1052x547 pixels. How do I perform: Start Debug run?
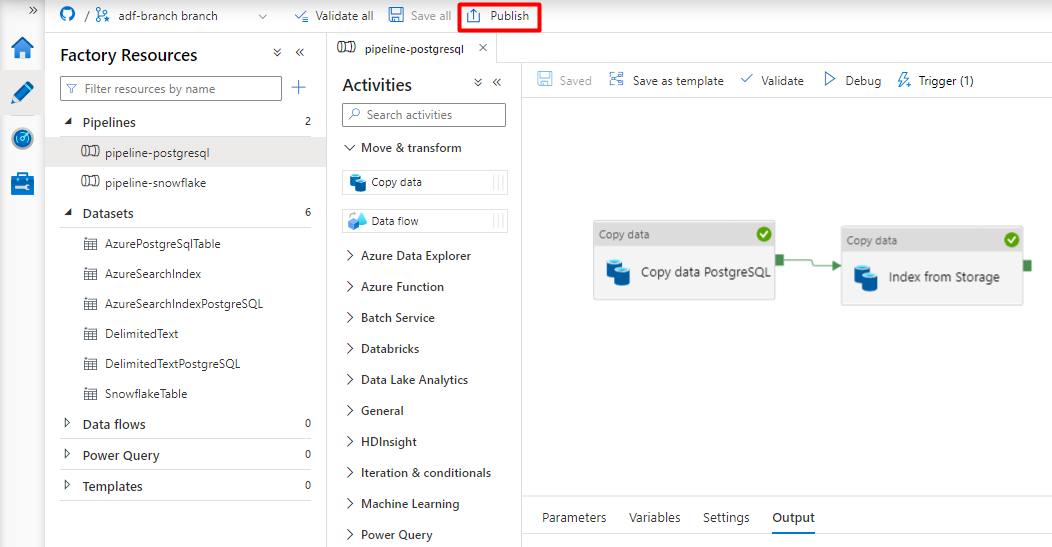tap(852, 80)
